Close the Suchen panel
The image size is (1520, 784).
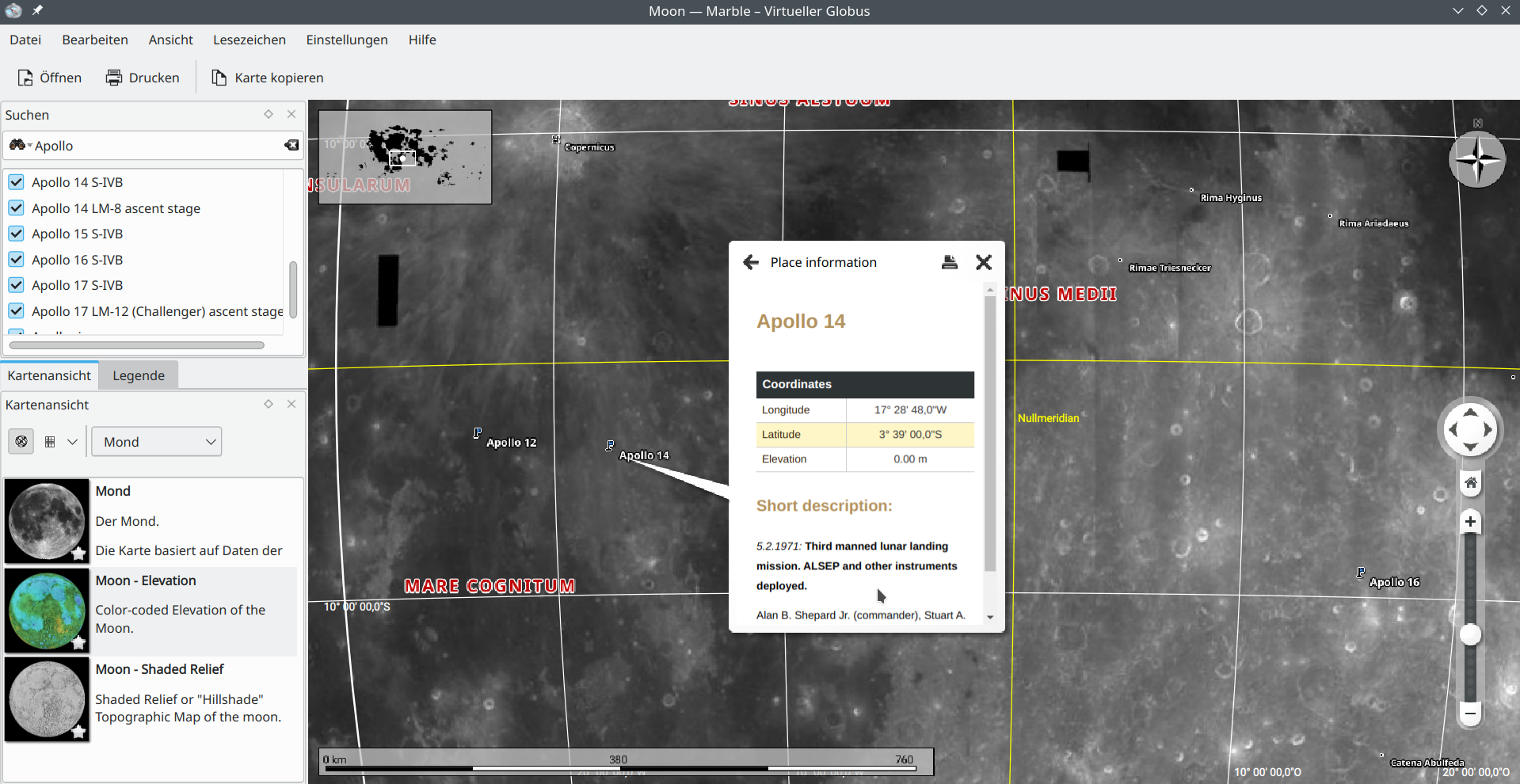tap(291, 114)
